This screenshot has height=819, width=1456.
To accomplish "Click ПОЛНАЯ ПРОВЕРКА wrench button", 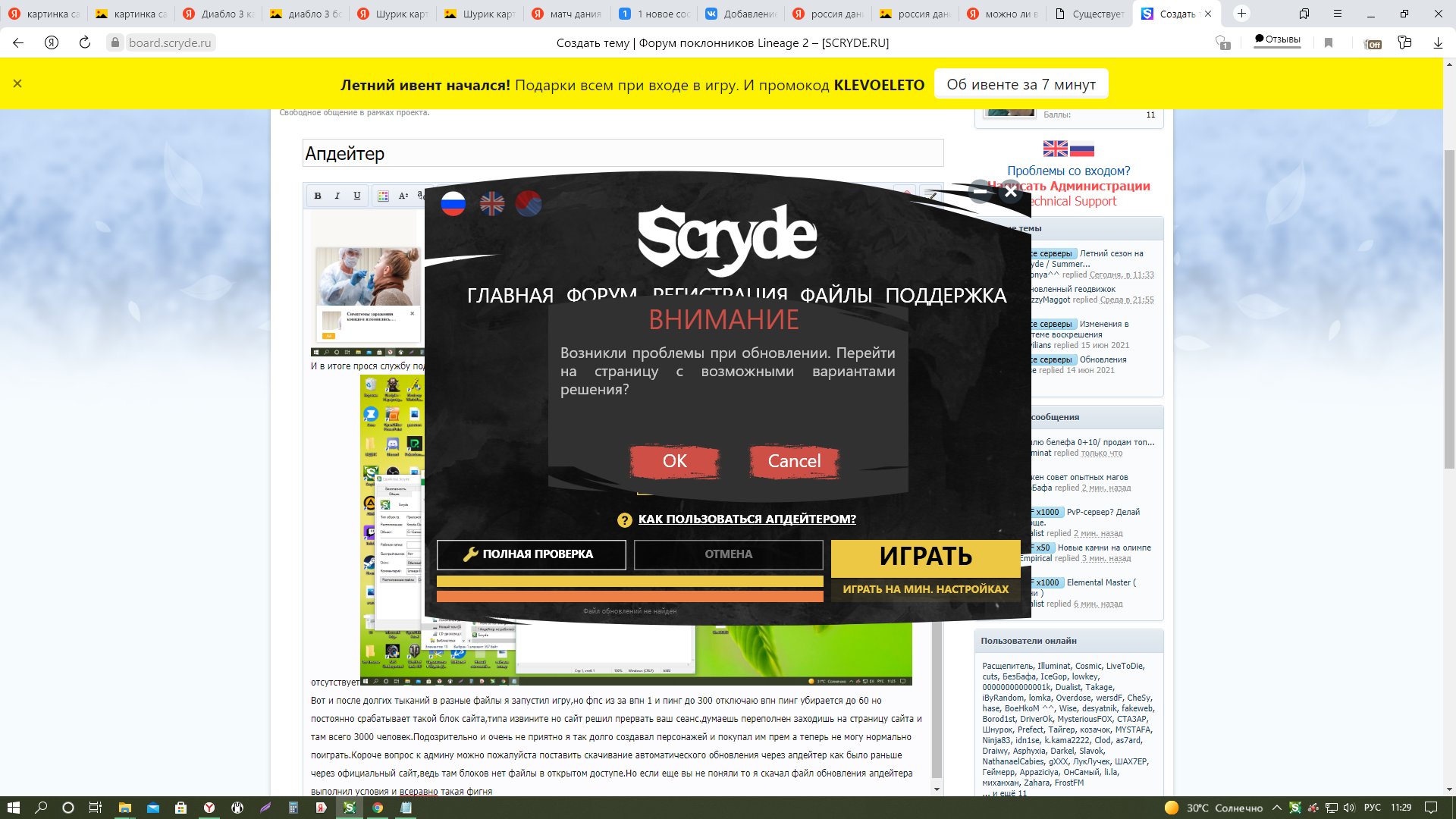I will 531,554.
